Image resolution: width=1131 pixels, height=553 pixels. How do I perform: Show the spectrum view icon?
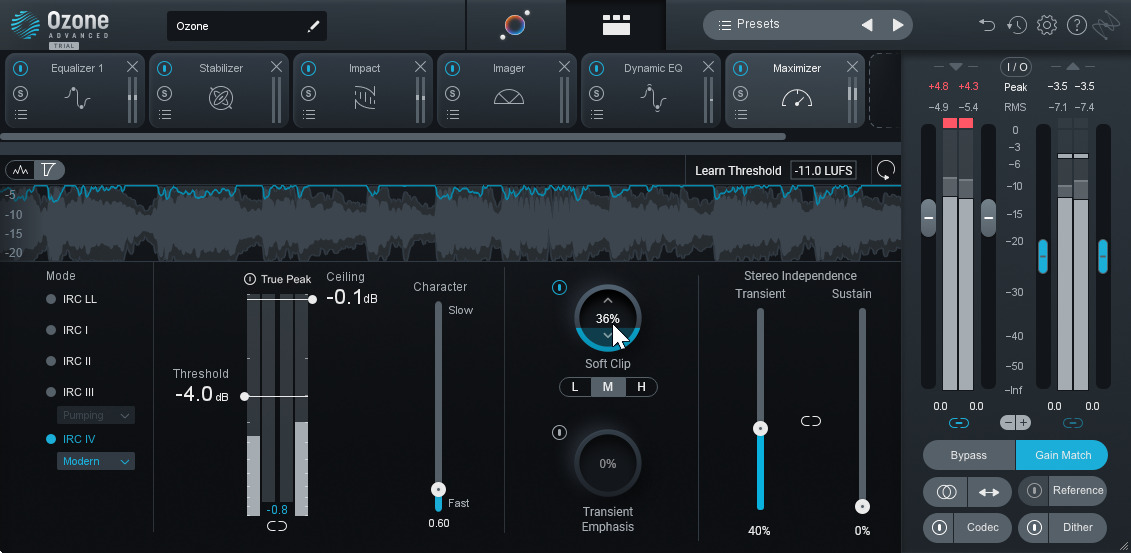click(x=21, y=170)
